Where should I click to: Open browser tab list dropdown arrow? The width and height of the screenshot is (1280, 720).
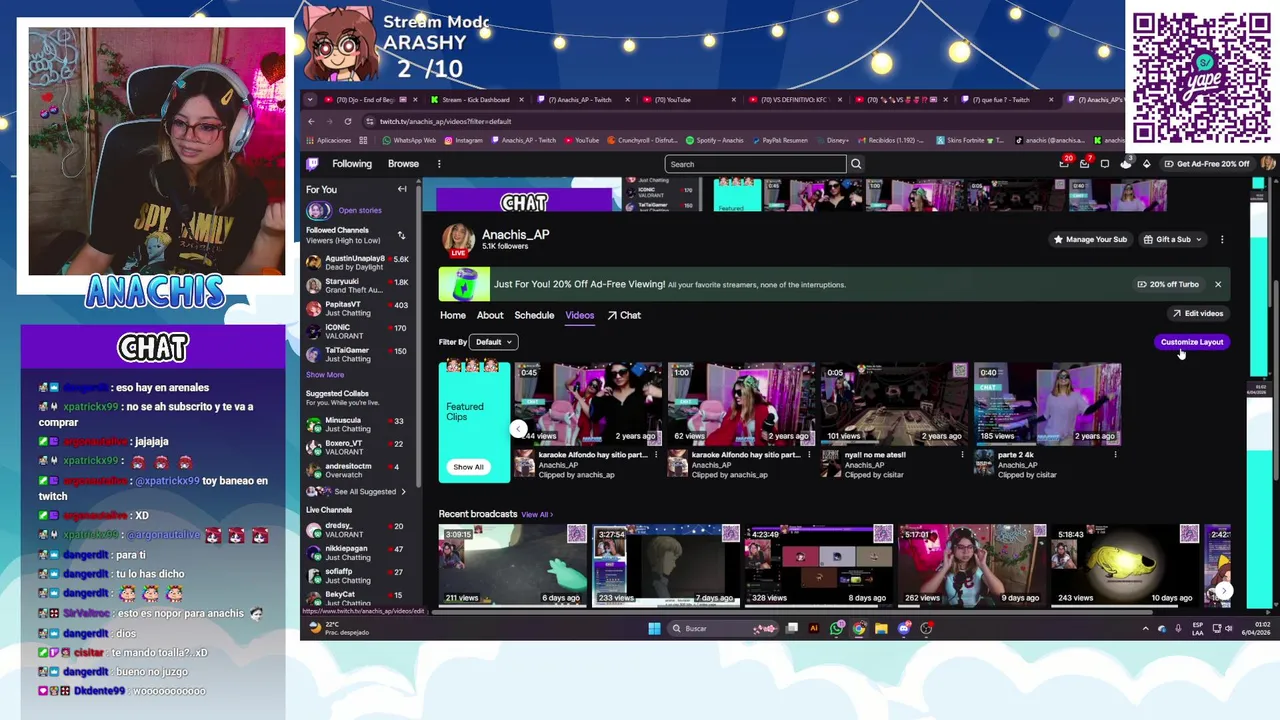[x=309, y=100]
